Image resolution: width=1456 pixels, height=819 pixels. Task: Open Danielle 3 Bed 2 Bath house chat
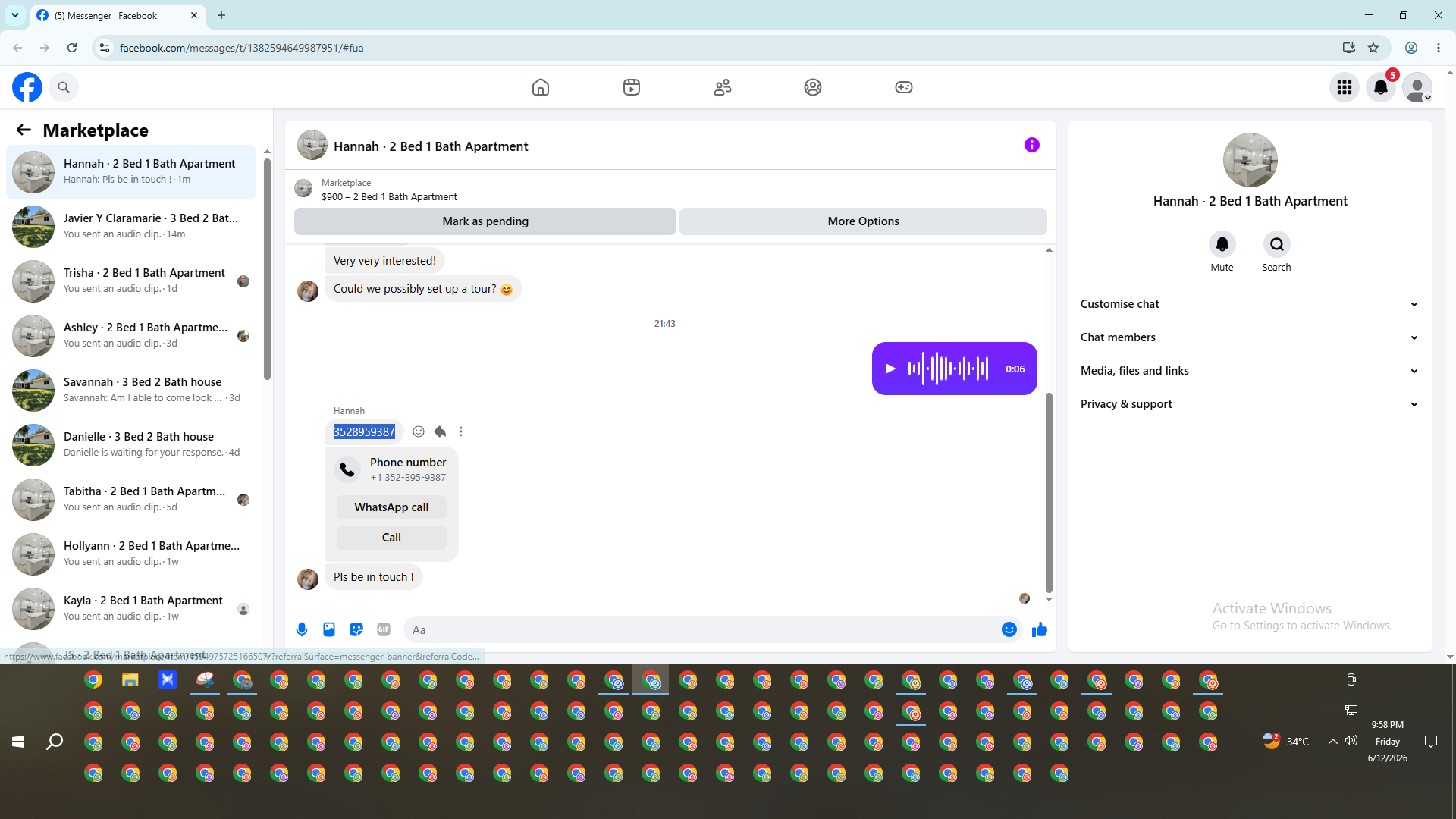click(130, 444)
